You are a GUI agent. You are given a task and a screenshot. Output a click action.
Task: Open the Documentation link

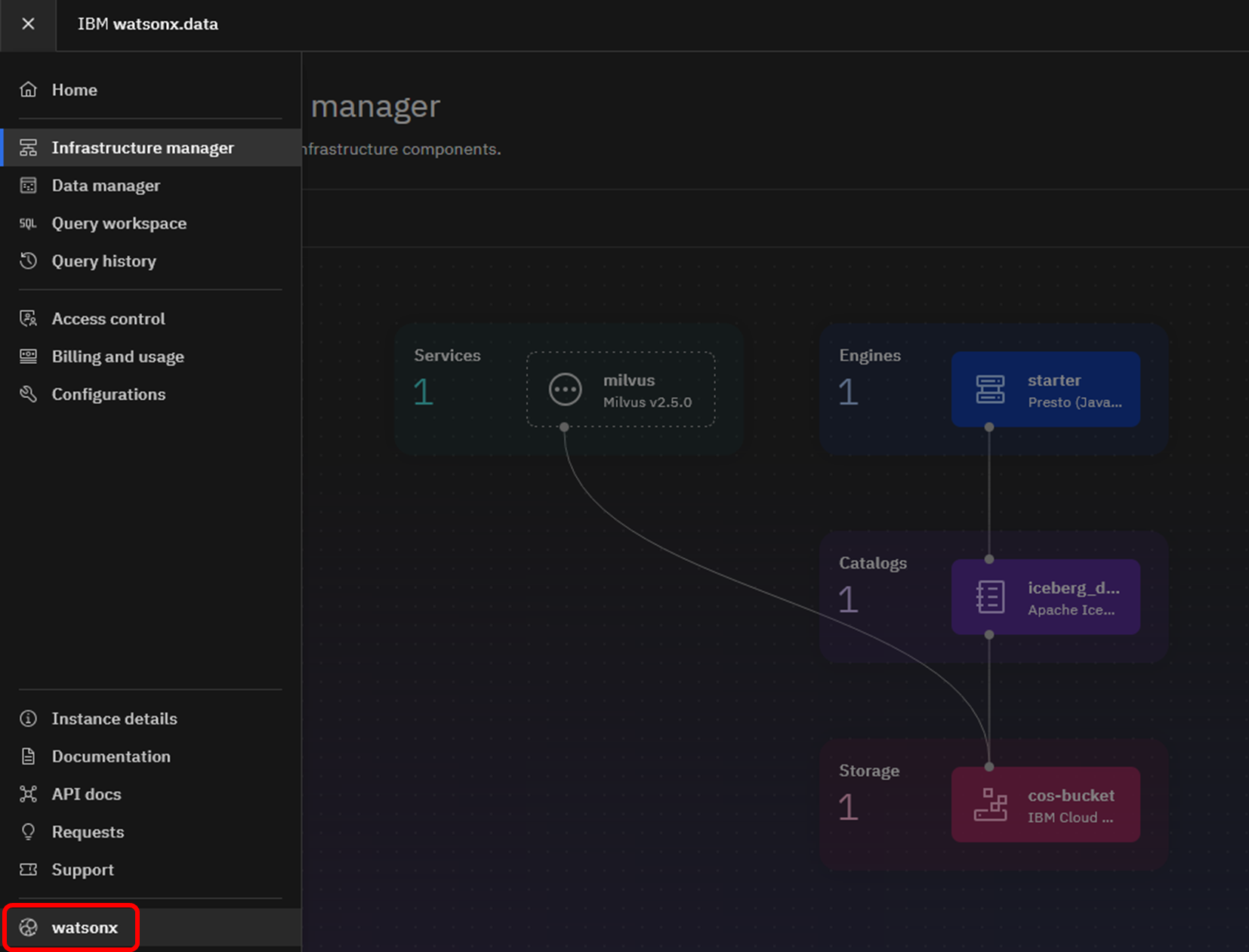(x=111, y=756)
